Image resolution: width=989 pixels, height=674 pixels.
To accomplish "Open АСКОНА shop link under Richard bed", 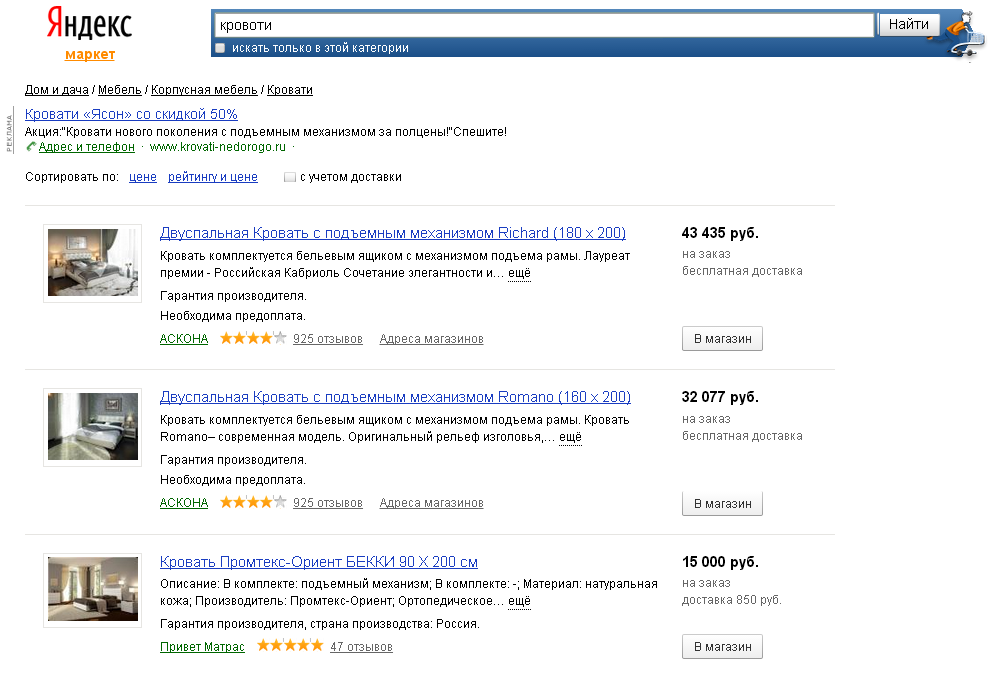I will tap(184, 339).
